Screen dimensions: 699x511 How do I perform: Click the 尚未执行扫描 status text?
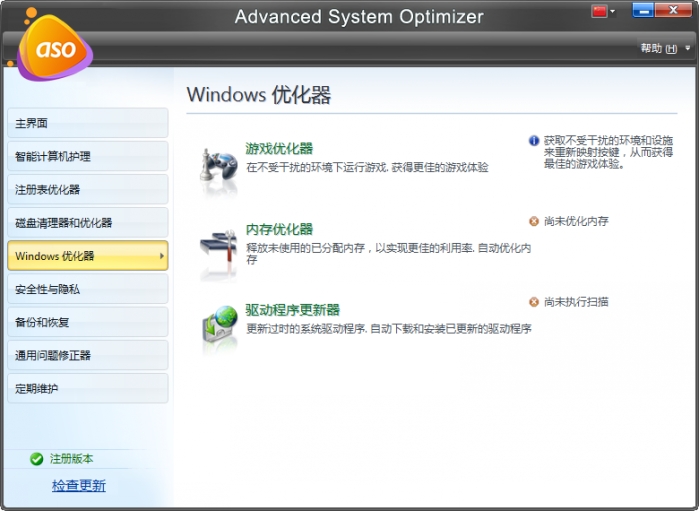576,302
